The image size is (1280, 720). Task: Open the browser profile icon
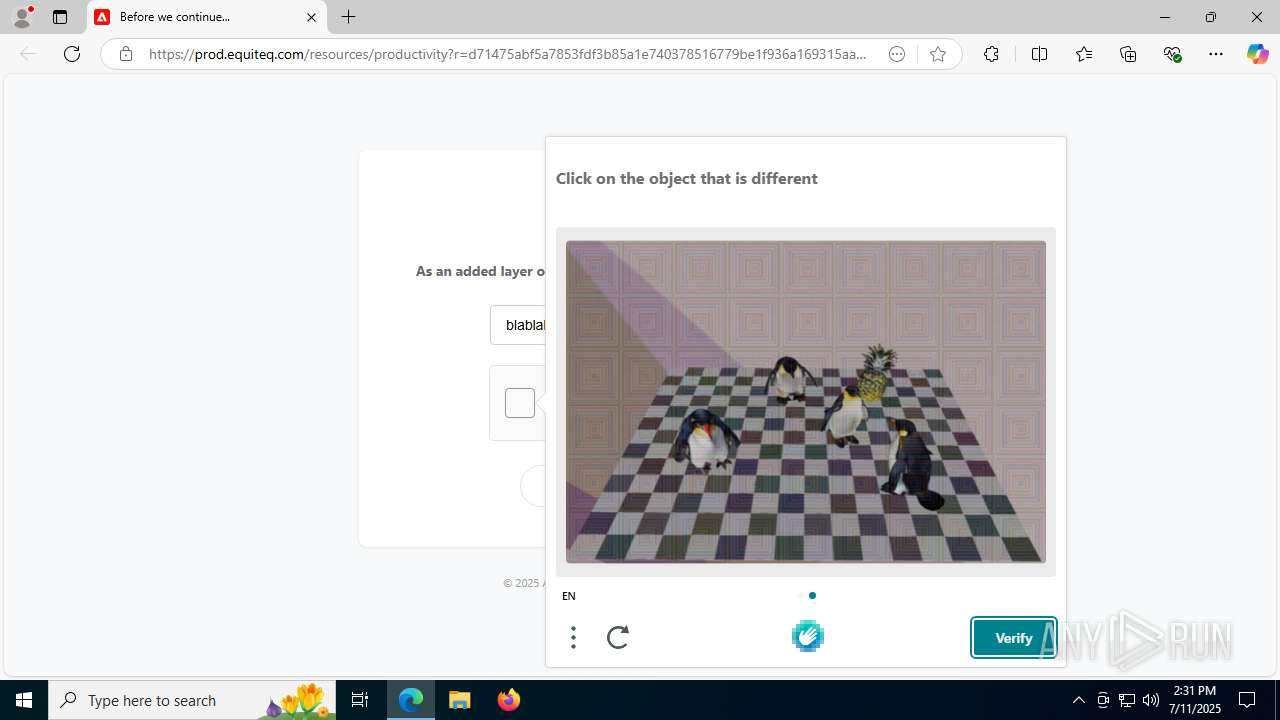[x=22, y=17]
